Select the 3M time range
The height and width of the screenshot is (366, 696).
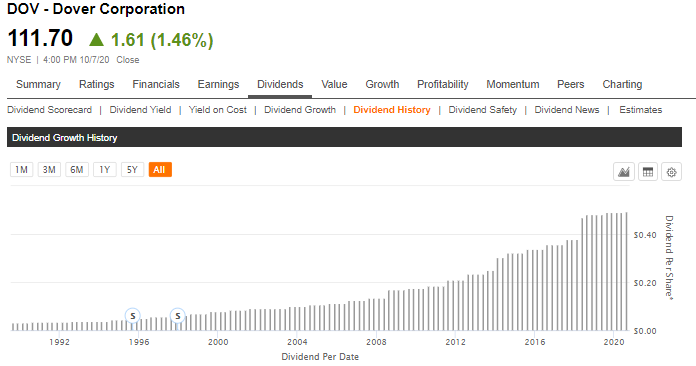click(49, 169)
